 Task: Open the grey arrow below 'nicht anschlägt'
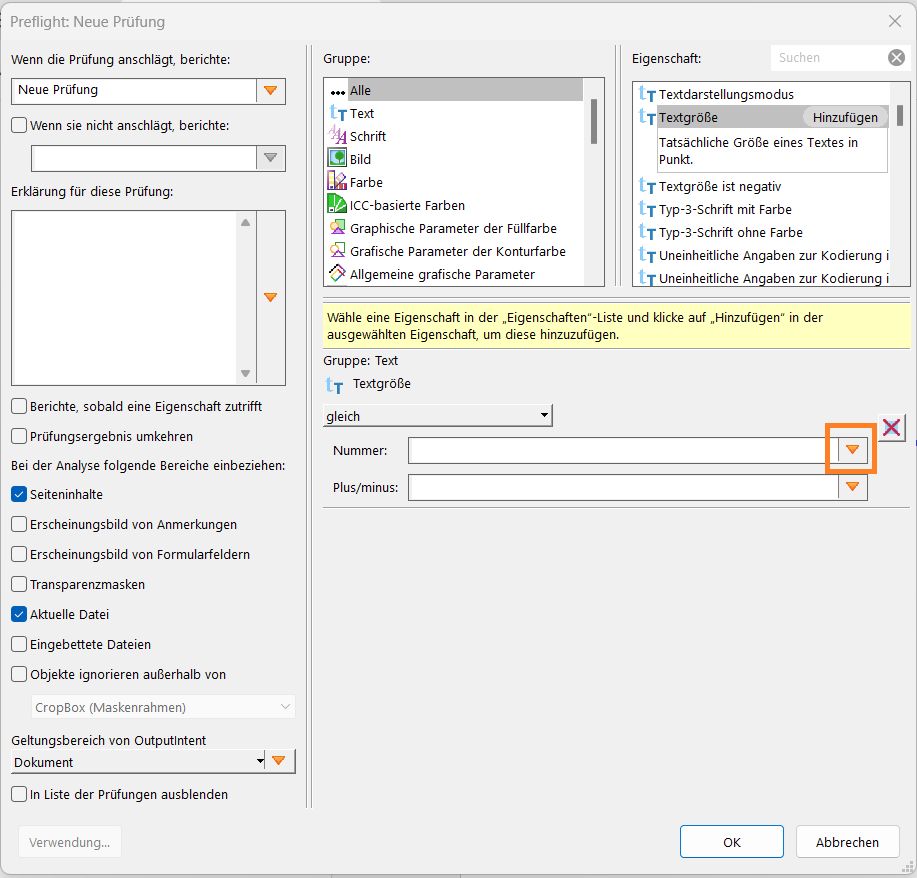[x=270, y=158]
